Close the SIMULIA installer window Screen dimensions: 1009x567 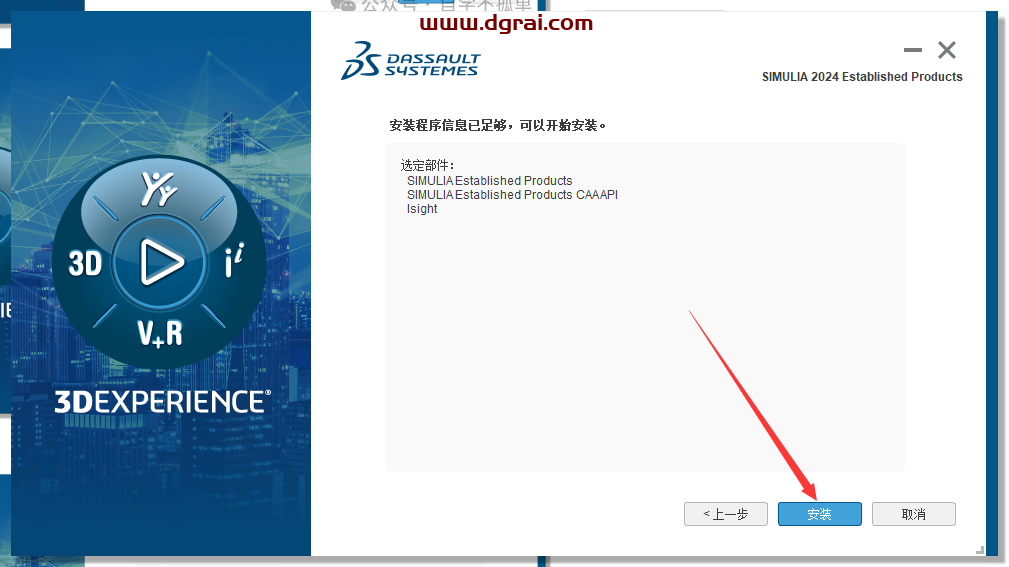947,50
